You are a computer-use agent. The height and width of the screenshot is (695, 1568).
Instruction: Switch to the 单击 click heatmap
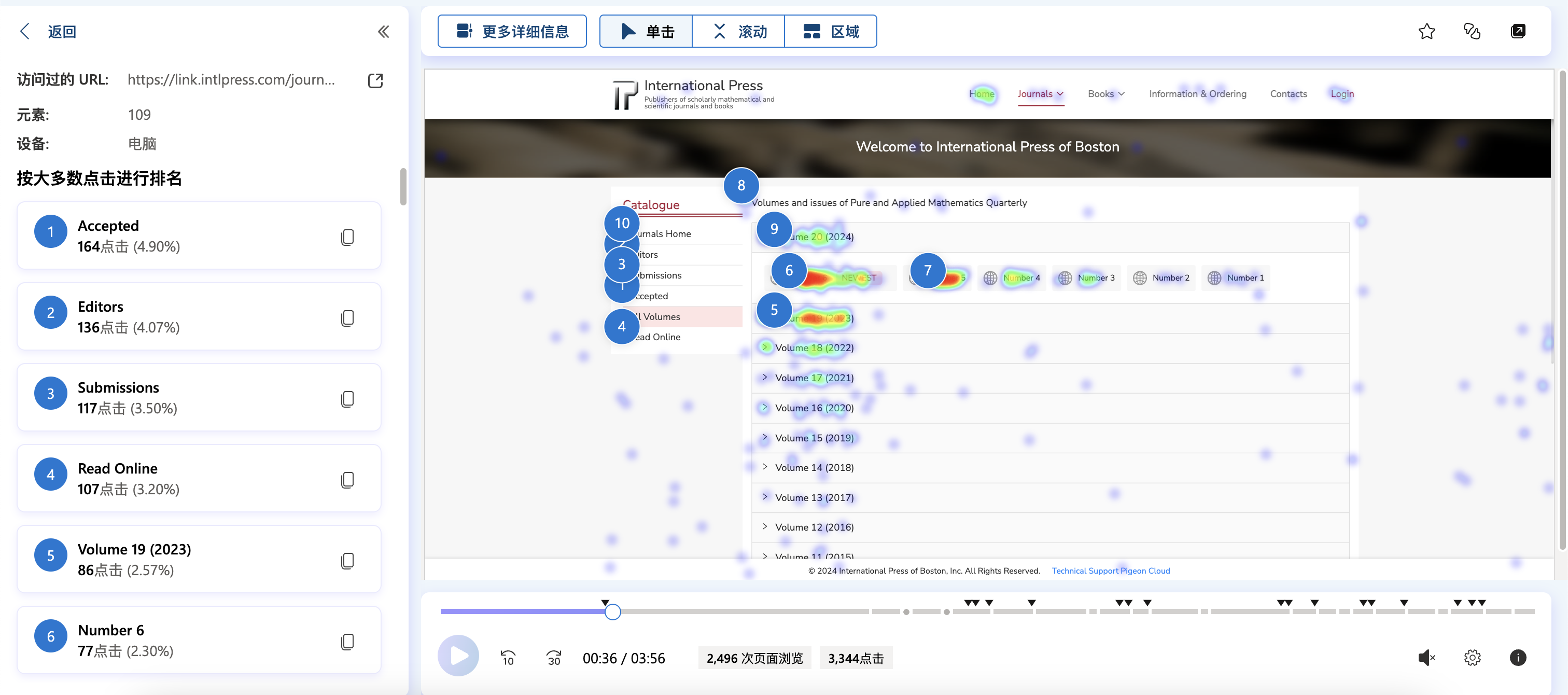(646, 31)
